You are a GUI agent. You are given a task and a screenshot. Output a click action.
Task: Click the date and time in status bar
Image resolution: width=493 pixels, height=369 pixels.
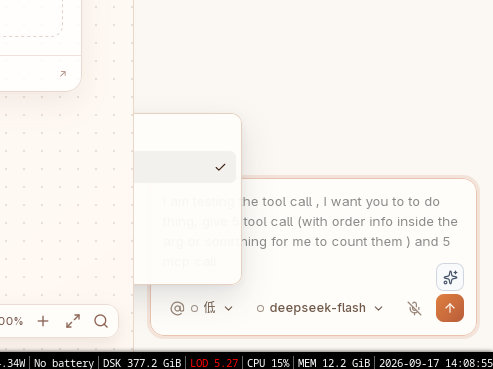click(x=435, y=363)
